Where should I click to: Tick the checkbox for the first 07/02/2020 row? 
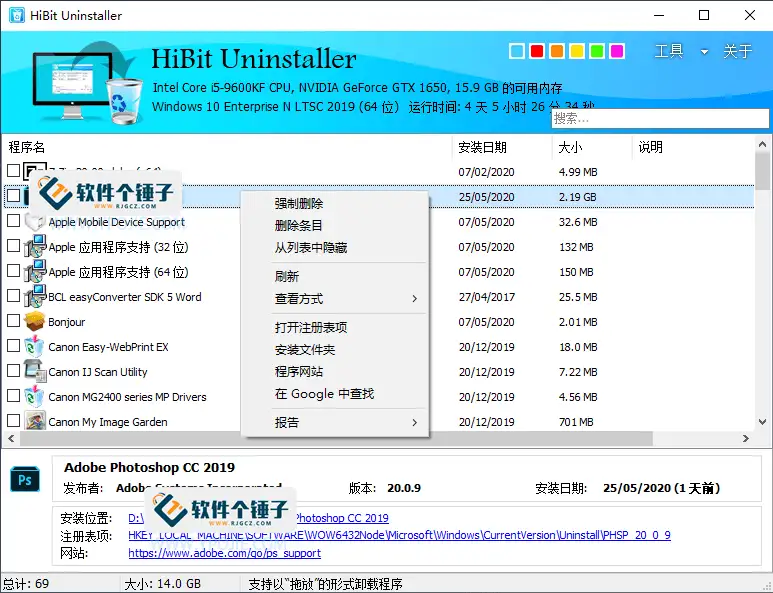tap(13, 171)
